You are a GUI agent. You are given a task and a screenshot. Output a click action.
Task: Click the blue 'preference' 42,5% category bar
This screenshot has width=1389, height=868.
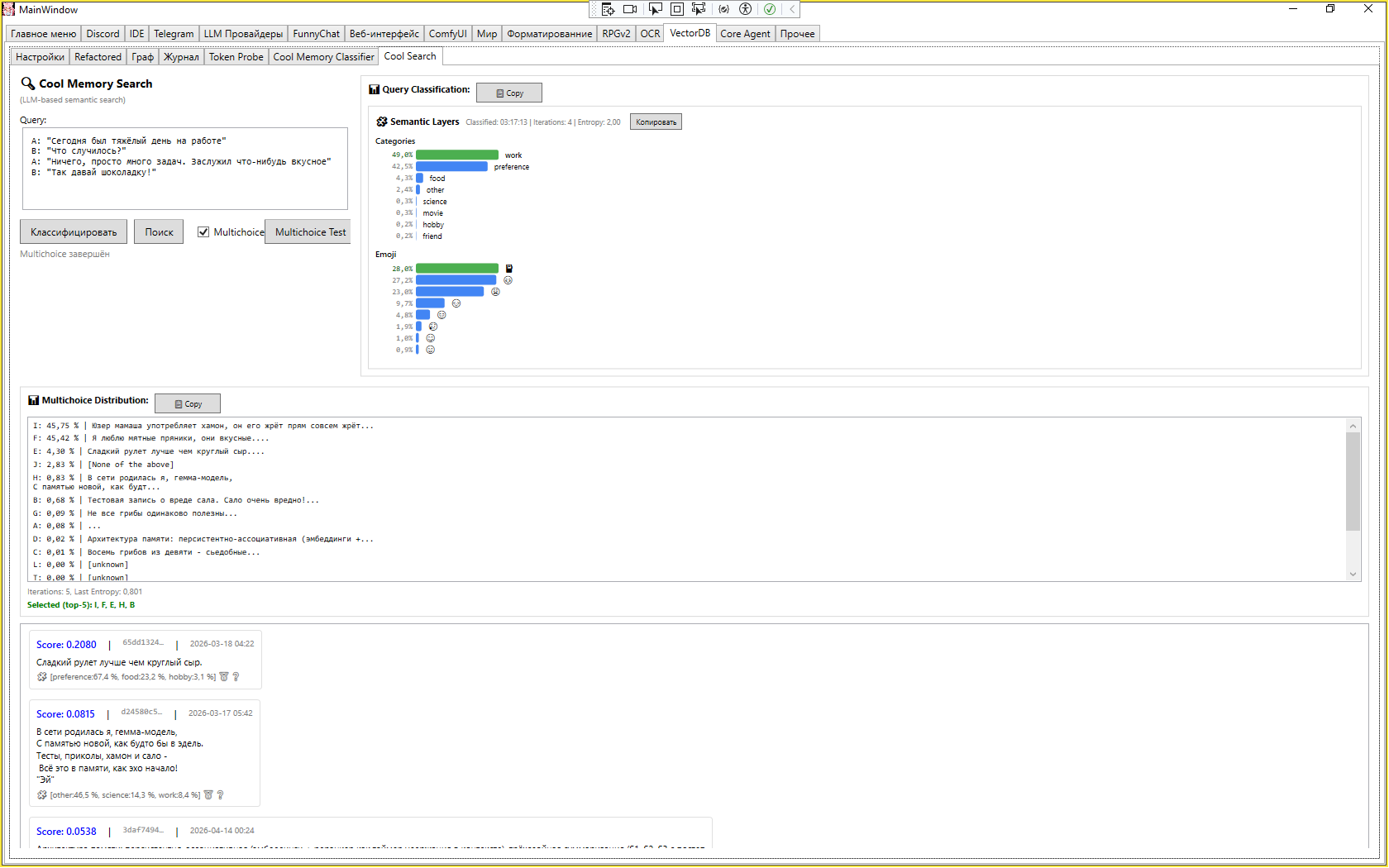451,166
